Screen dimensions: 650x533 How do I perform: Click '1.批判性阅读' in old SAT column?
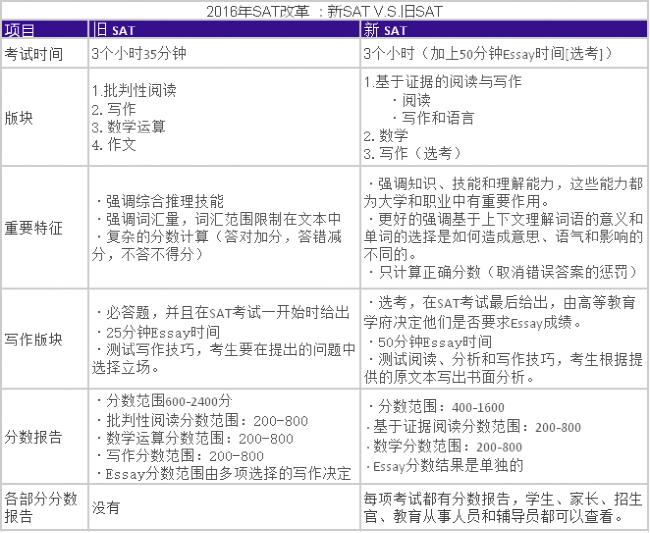click(134, 90)
